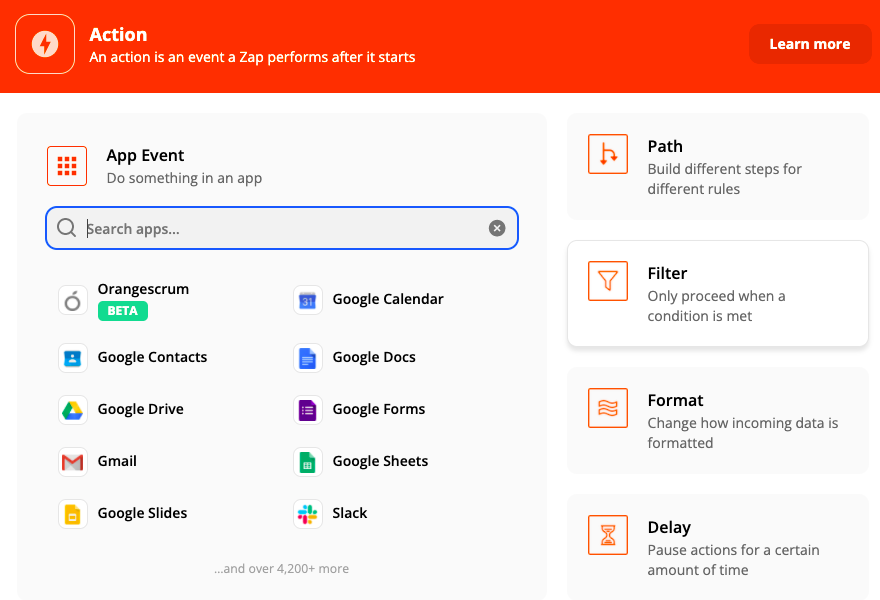Click '...and over 4,200+ more' text
The height and width of the screenshot is (600, 880).
[281, 569]
